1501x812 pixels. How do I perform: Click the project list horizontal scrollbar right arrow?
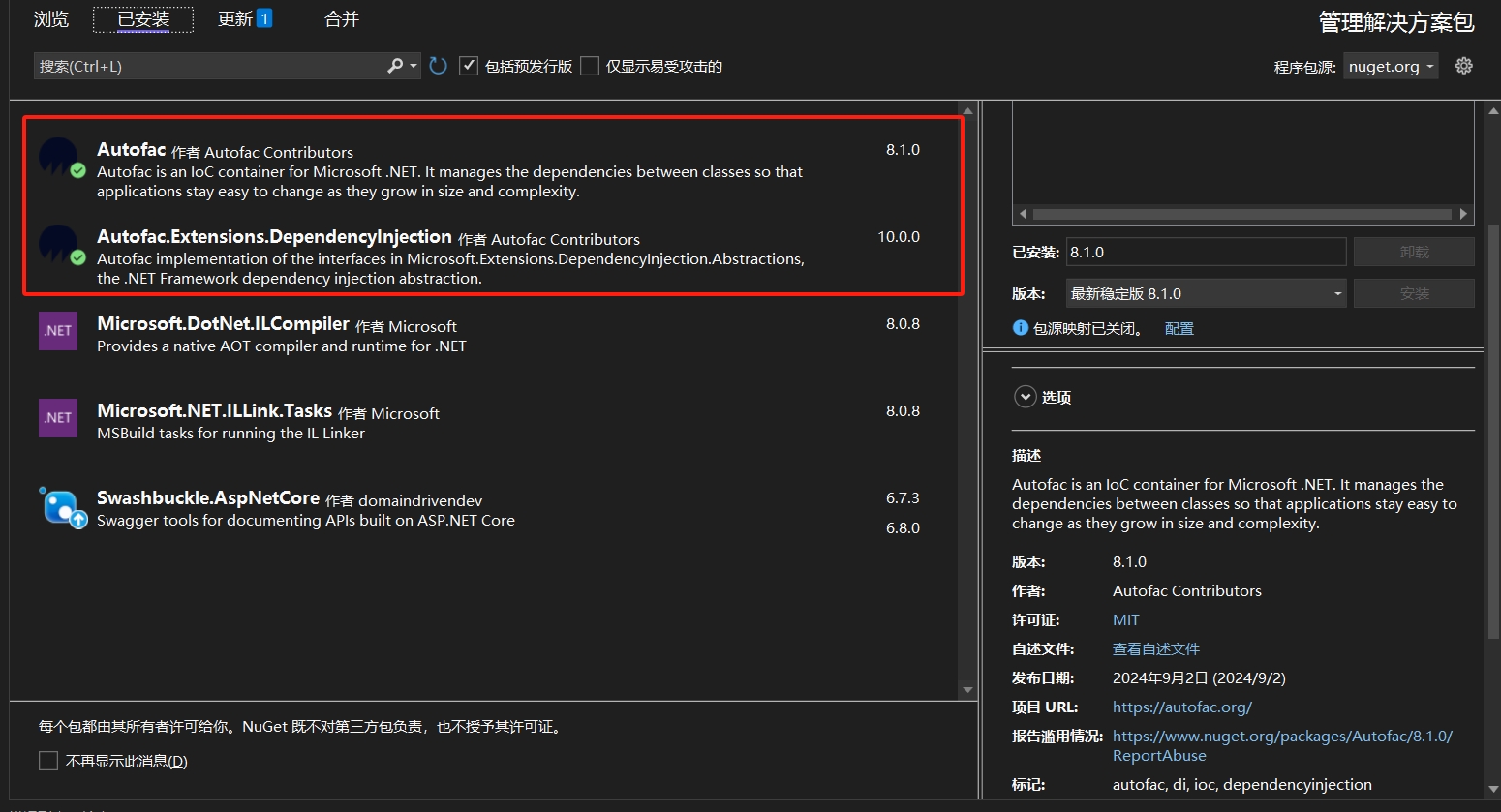pyautogui.click(x=1463, y=214)
